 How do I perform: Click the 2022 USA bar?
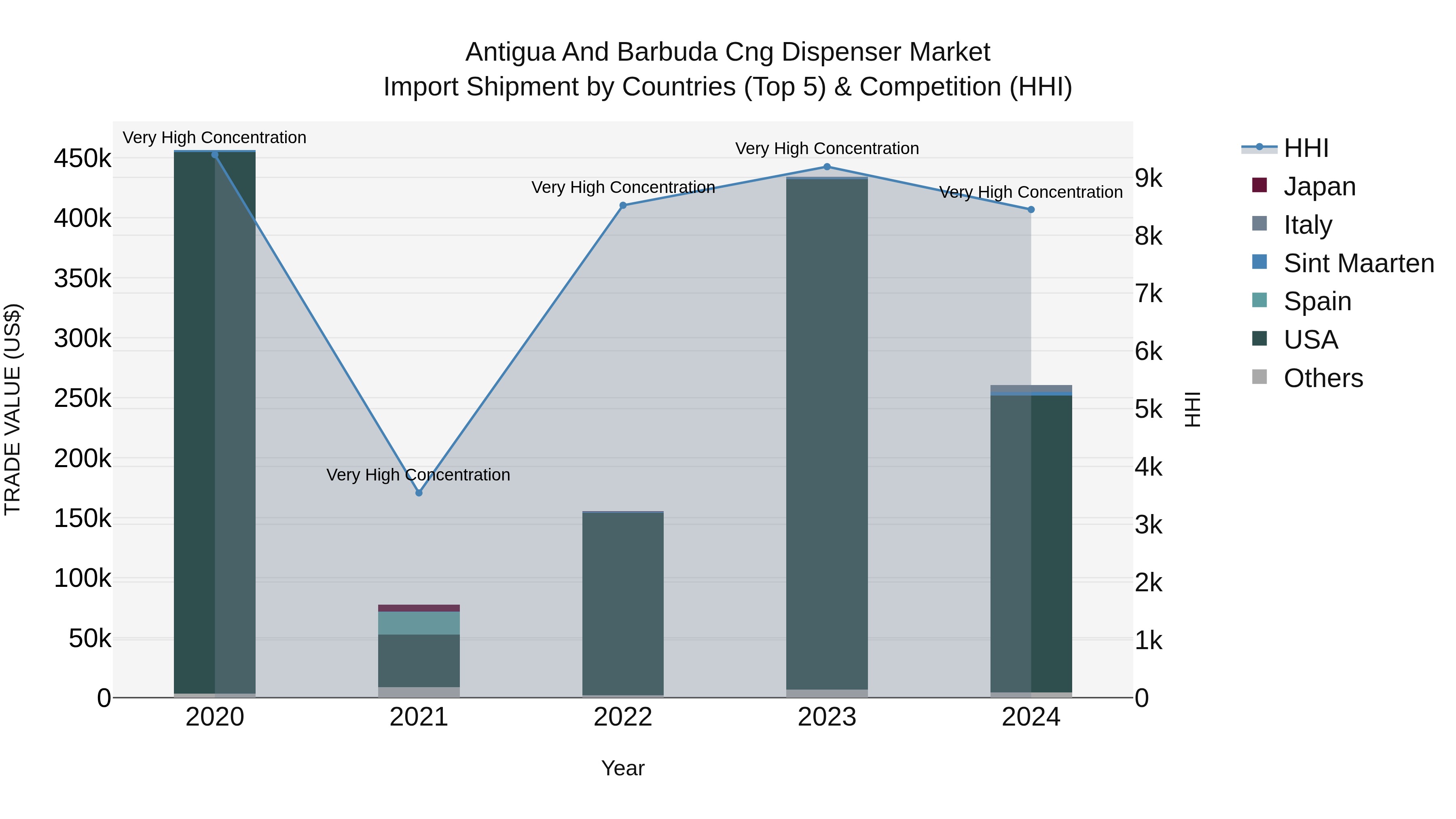click(623, 604)
